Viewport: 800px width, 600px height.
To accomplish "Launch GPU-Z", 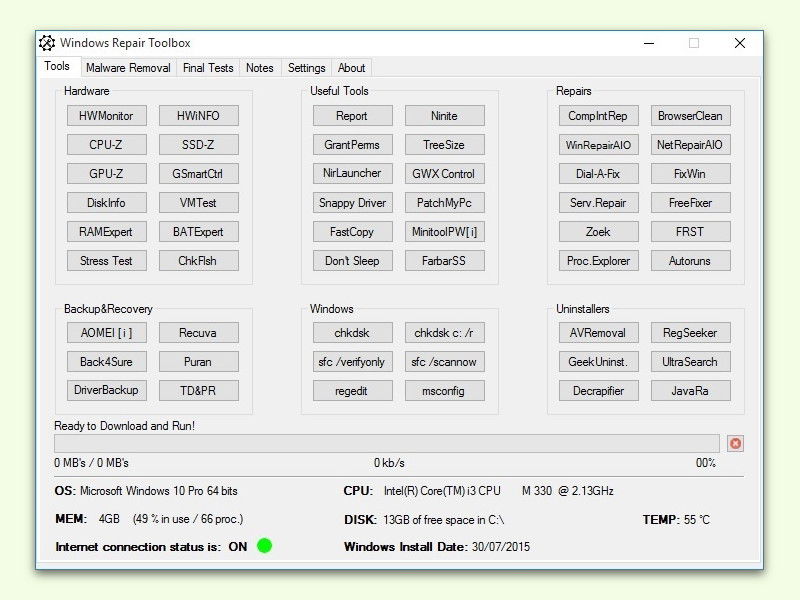I will click(106, 174).
